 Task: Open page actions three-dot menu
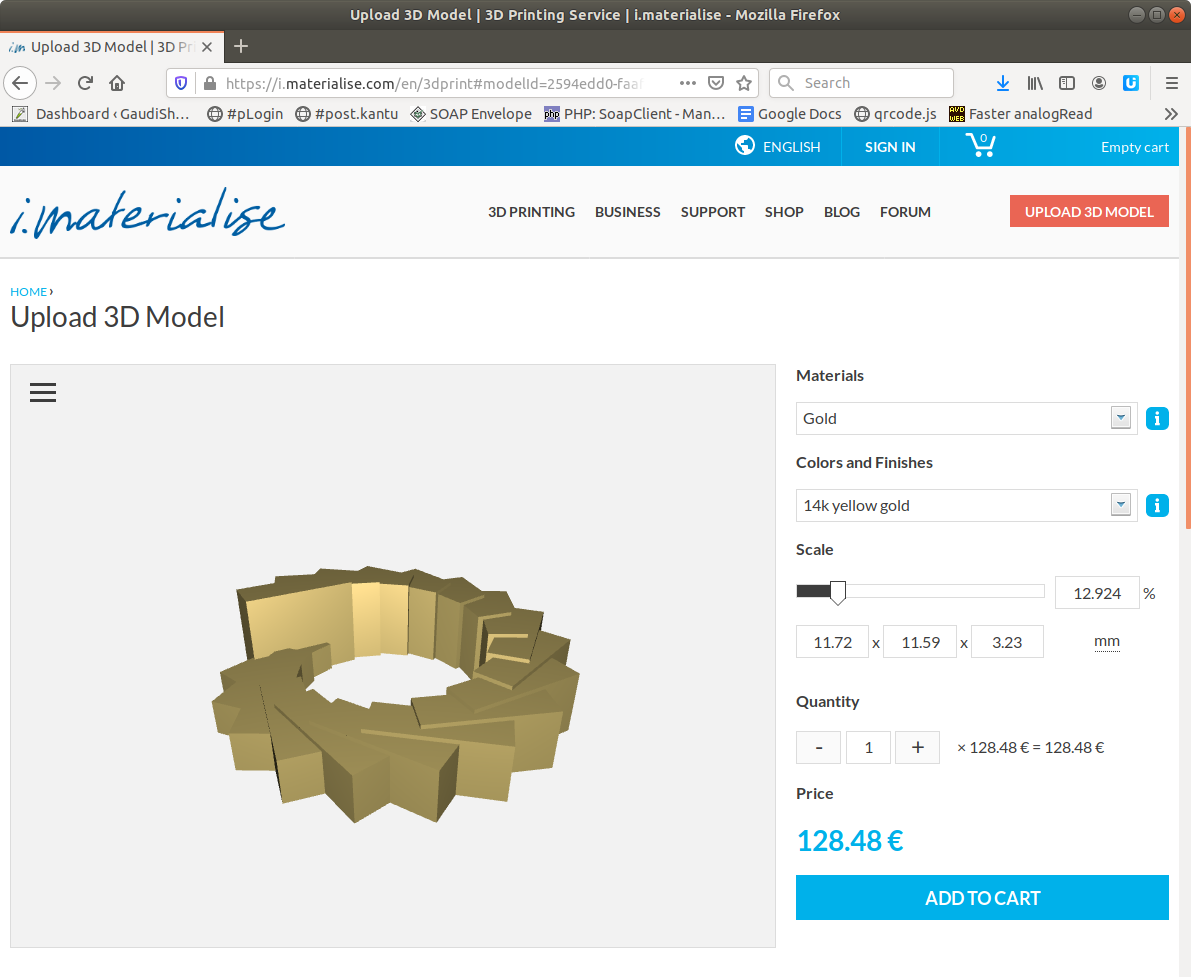[x=687, y=83]
